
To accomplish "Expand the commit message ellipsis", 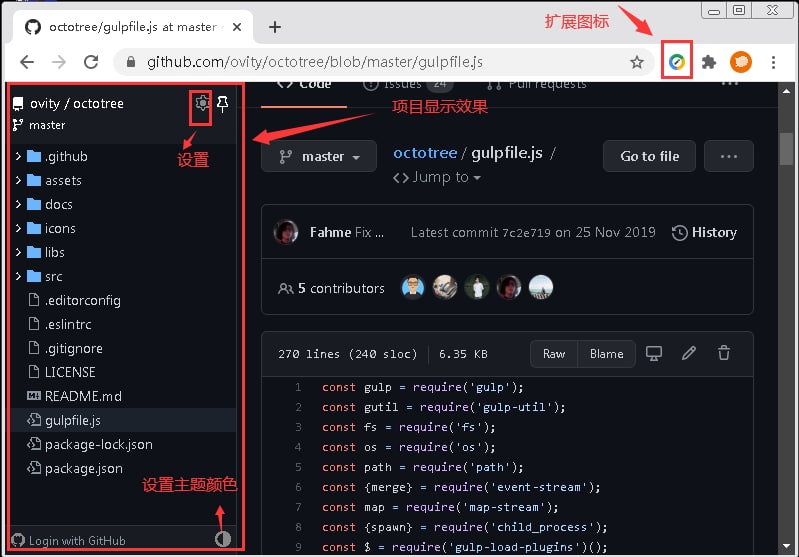I will point(379,234).
